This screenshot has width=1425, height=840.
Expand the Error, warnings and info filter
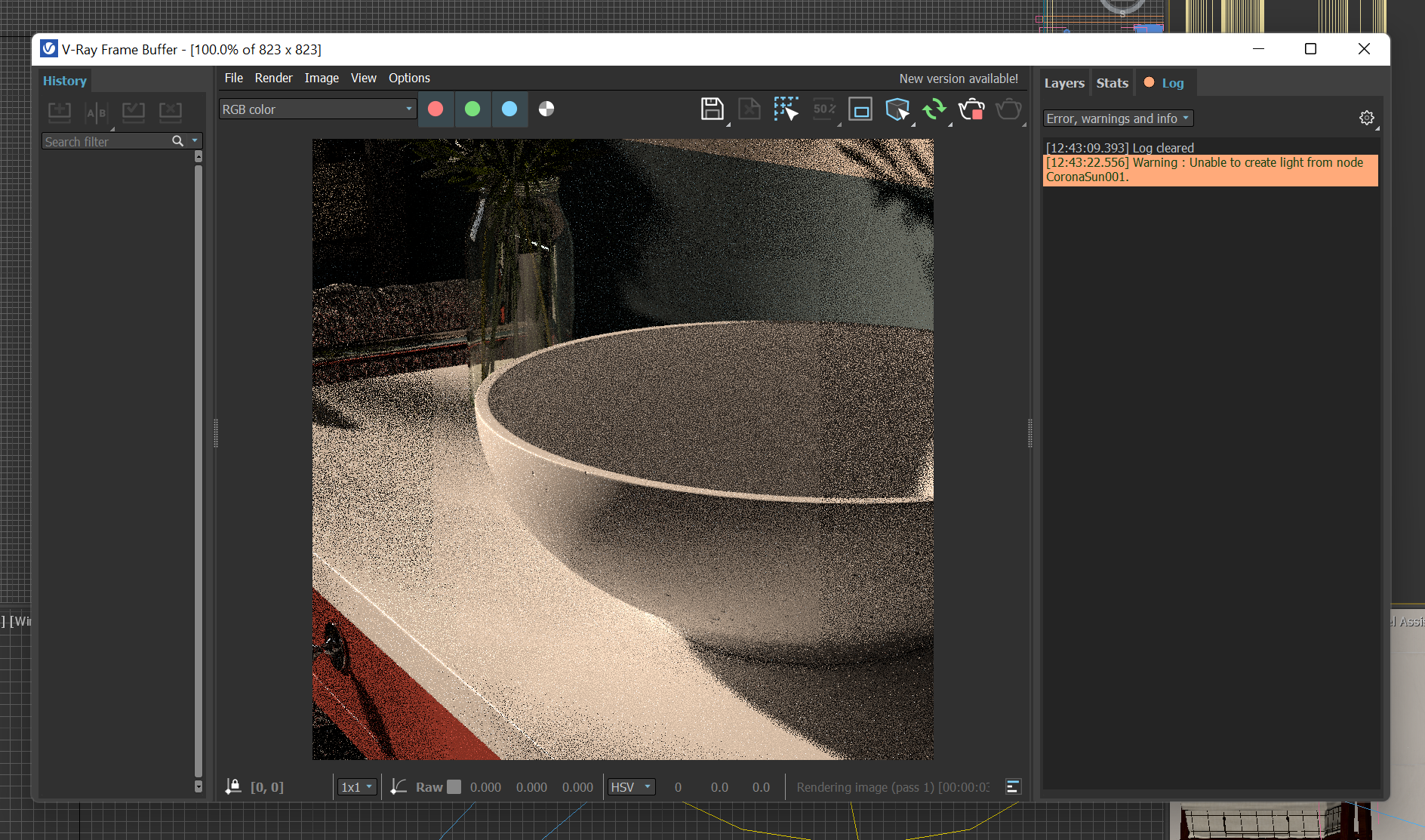point(1117,118)
